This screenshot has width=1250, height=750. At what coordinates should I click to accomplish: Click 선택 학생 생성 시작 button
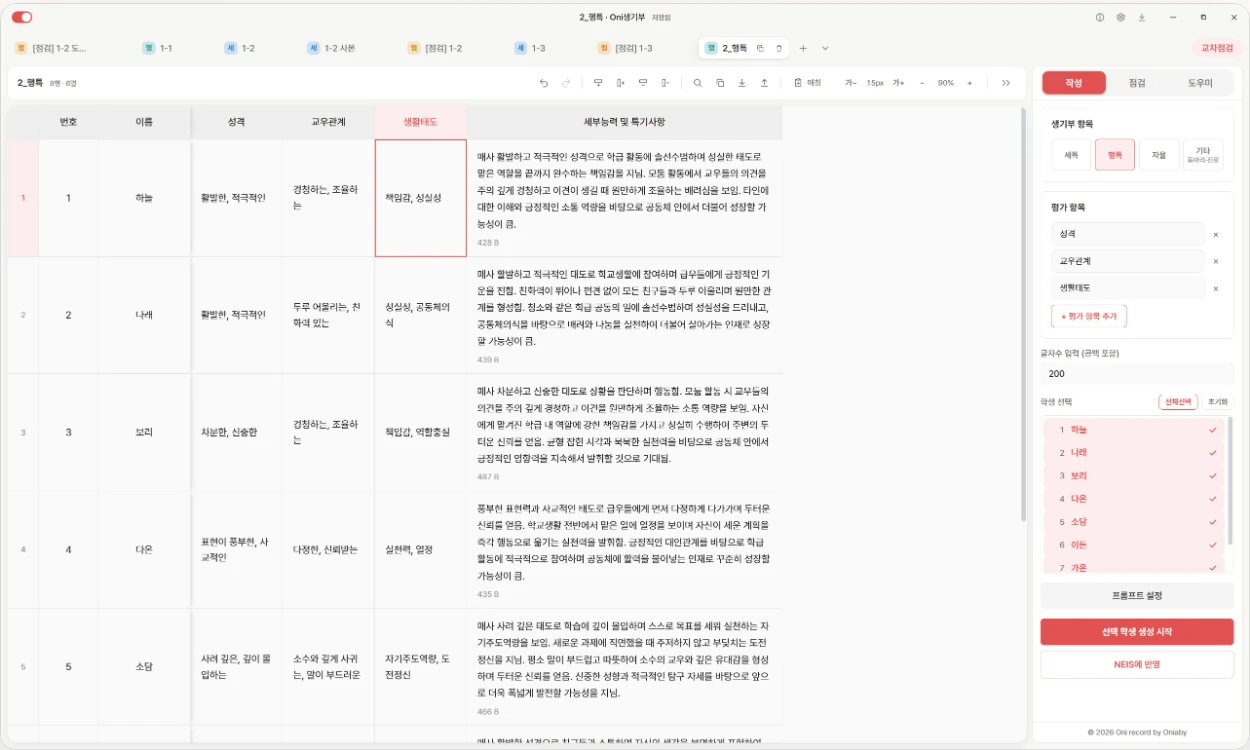tap(1137, 632)
